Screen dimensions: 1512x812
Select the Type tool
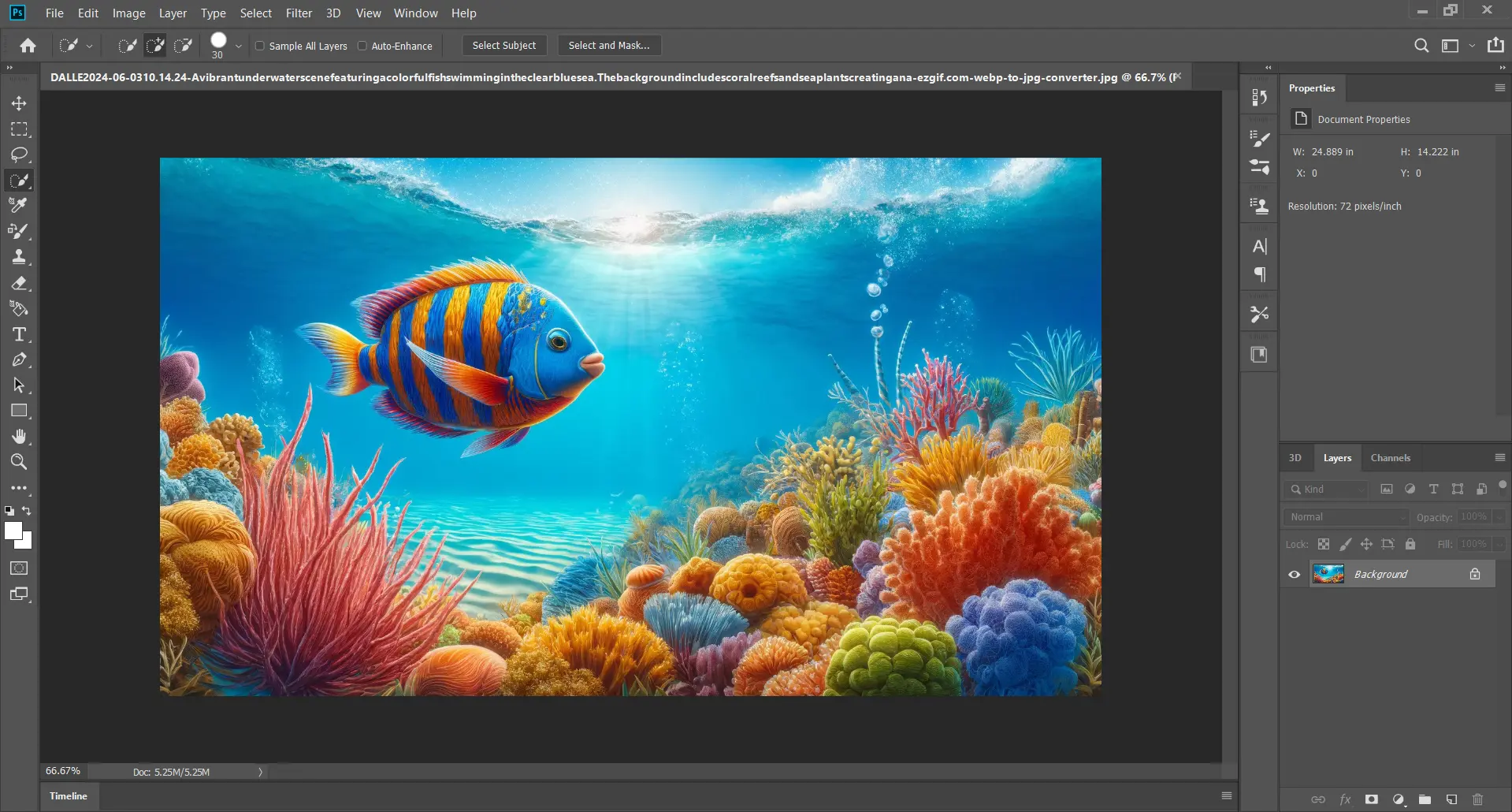tap(19, 334)
